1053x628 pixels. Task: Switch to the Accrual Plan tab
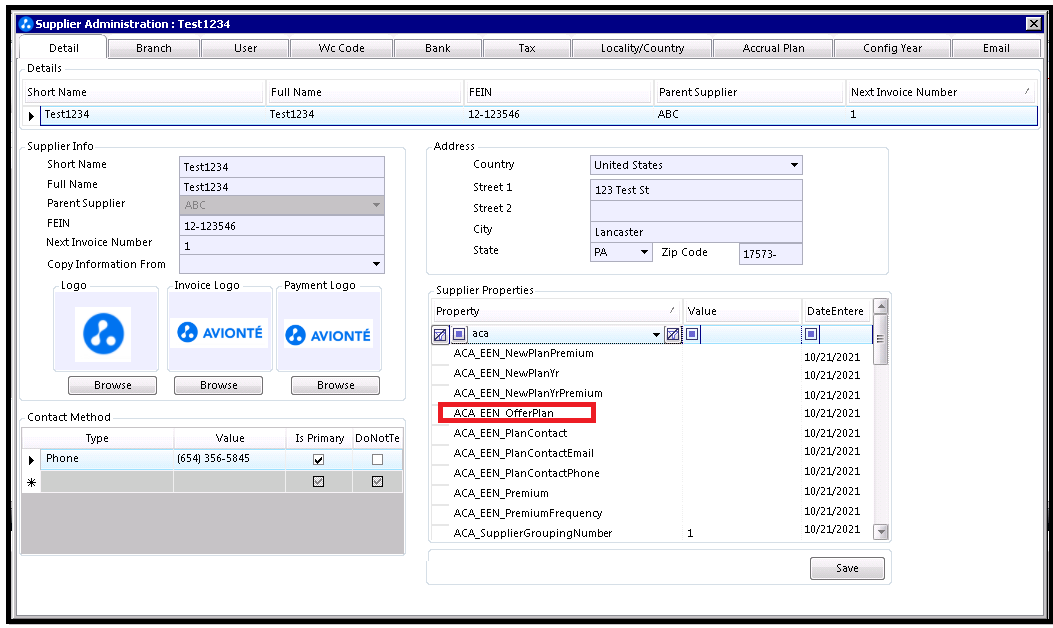coord(773,48)
